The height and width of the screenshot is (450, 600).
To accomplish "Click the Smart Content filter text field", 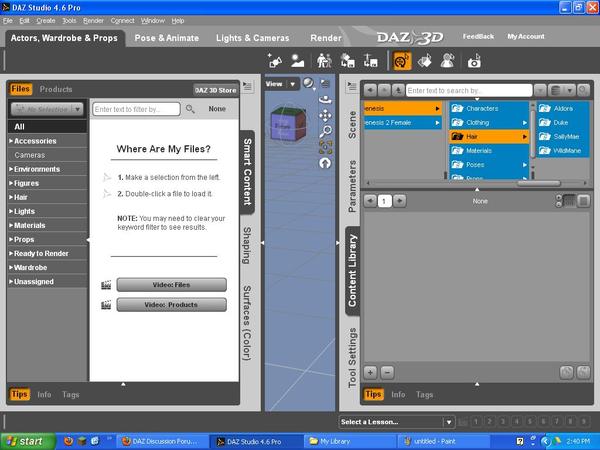I will point(136,109).
